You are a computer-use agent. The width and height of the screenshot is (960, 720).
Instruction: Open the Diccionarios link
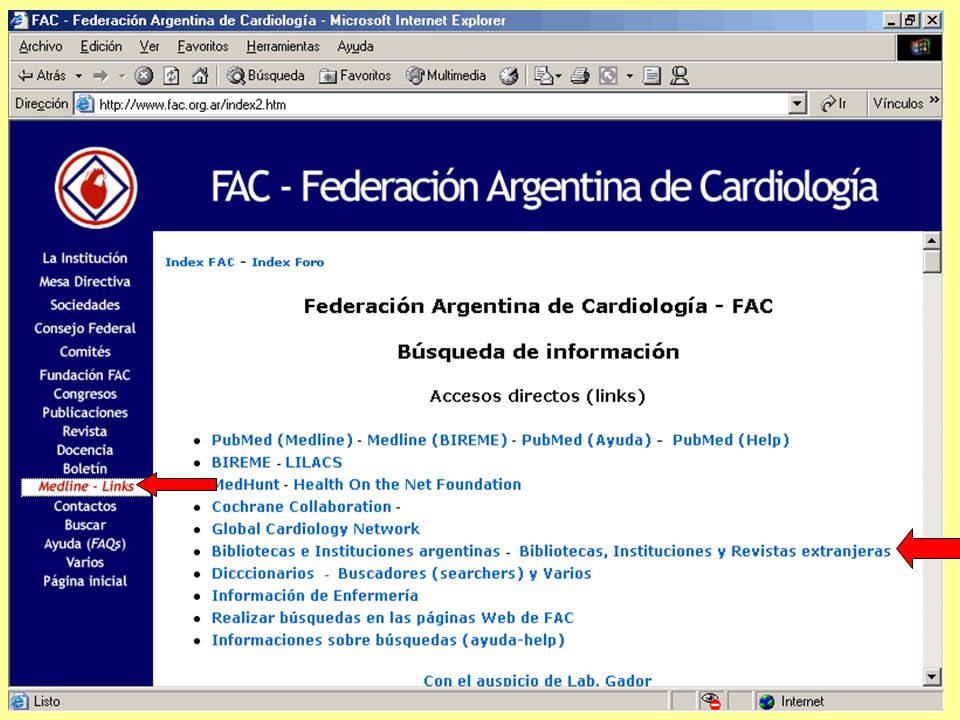pos(263,574)
